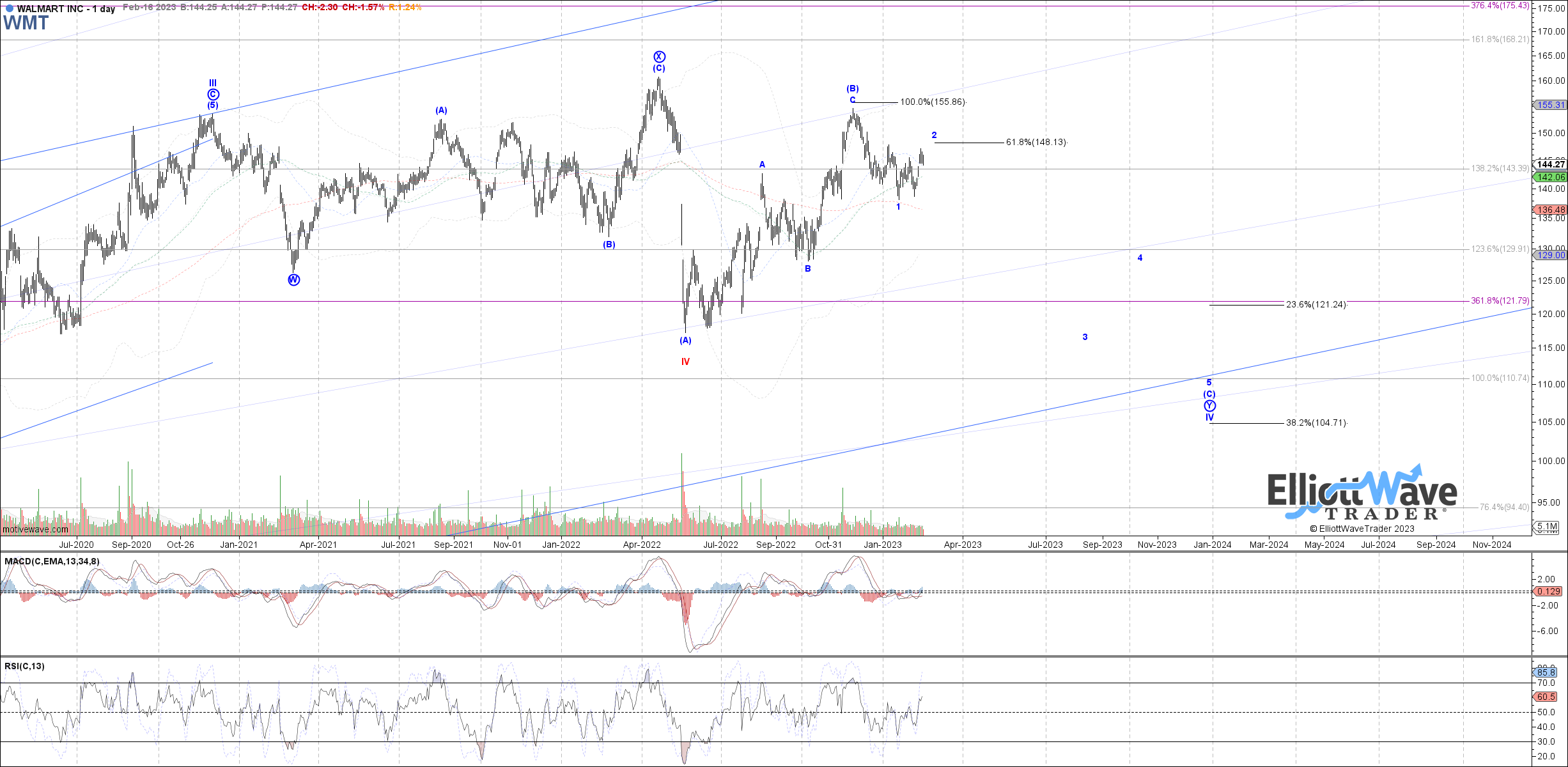Select the circled Y wave label
Viewport: 1568px width, 767px height.
pos(1209,406)
